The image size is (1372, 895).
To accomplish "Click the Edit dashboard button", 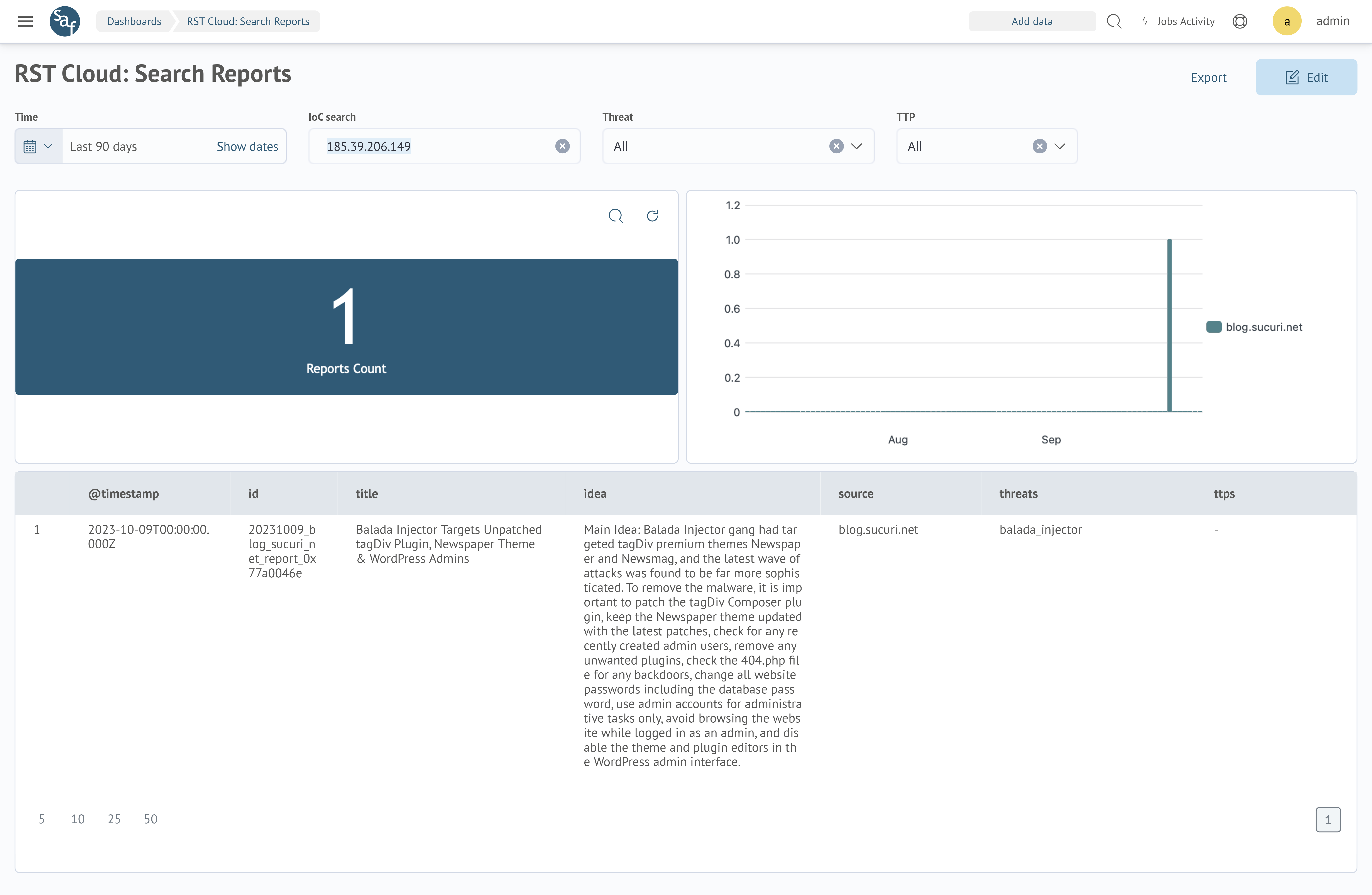I will click(1306, 77).
